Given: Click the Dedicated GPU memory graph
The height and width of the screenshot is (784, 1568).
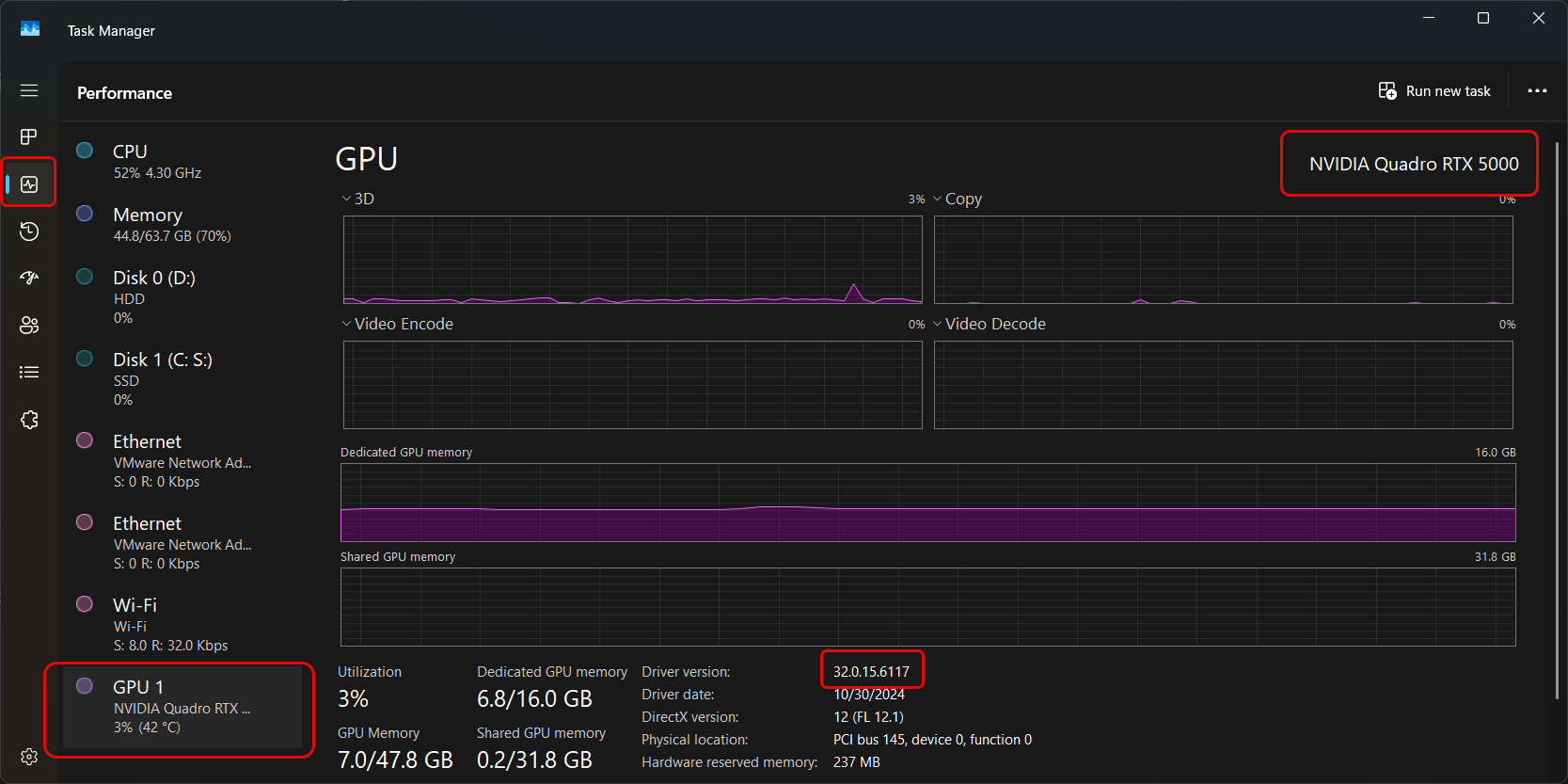Looking at the screenshot, I should (x=927, y=503).
